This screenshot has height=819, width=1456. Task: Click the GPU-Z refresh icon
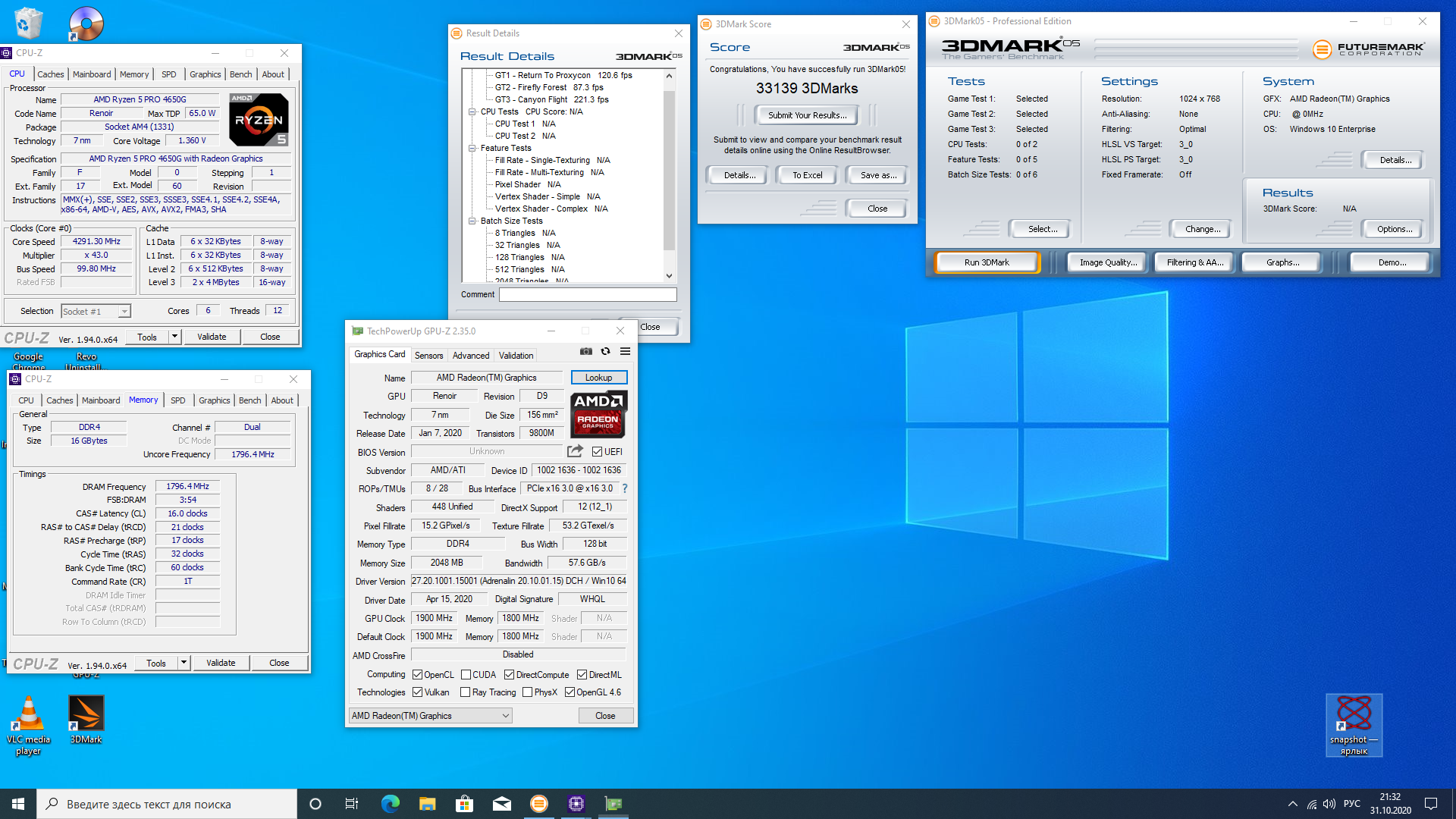tap(605, 351)
